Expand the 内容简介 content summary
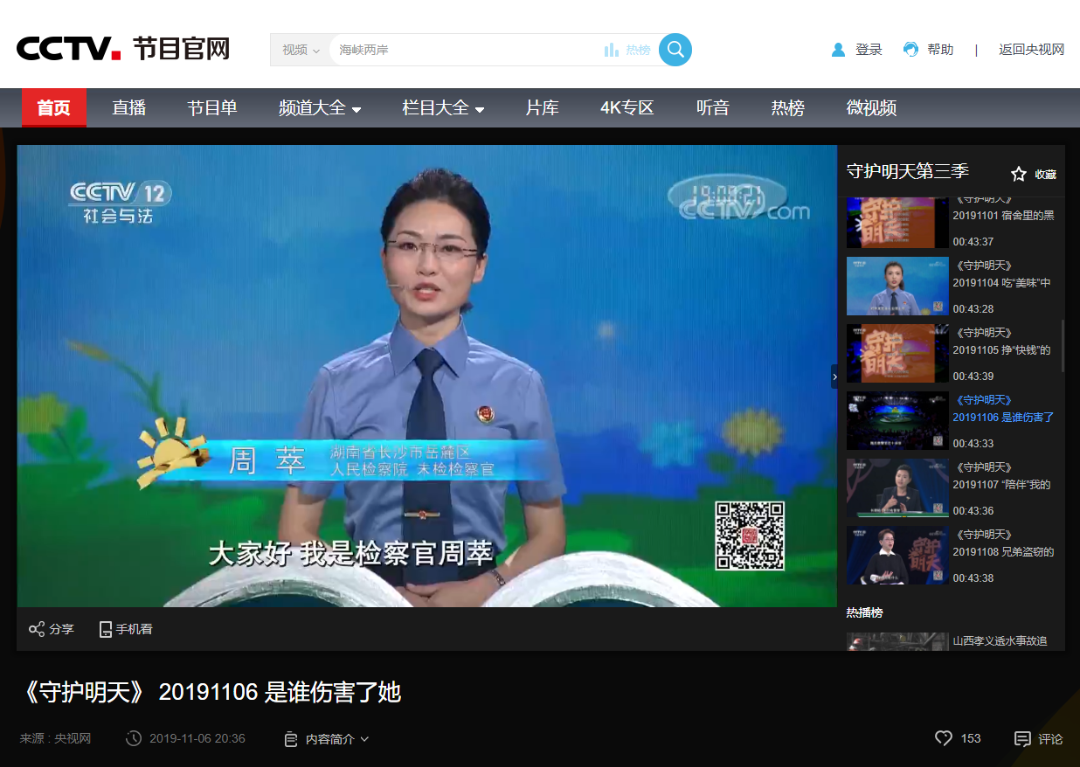 tap(336, 739)
